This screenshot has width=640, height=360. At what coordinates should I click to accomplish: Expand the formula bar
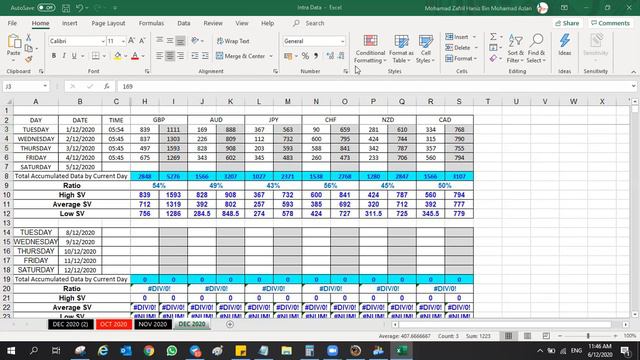click(x=633, y=87)
